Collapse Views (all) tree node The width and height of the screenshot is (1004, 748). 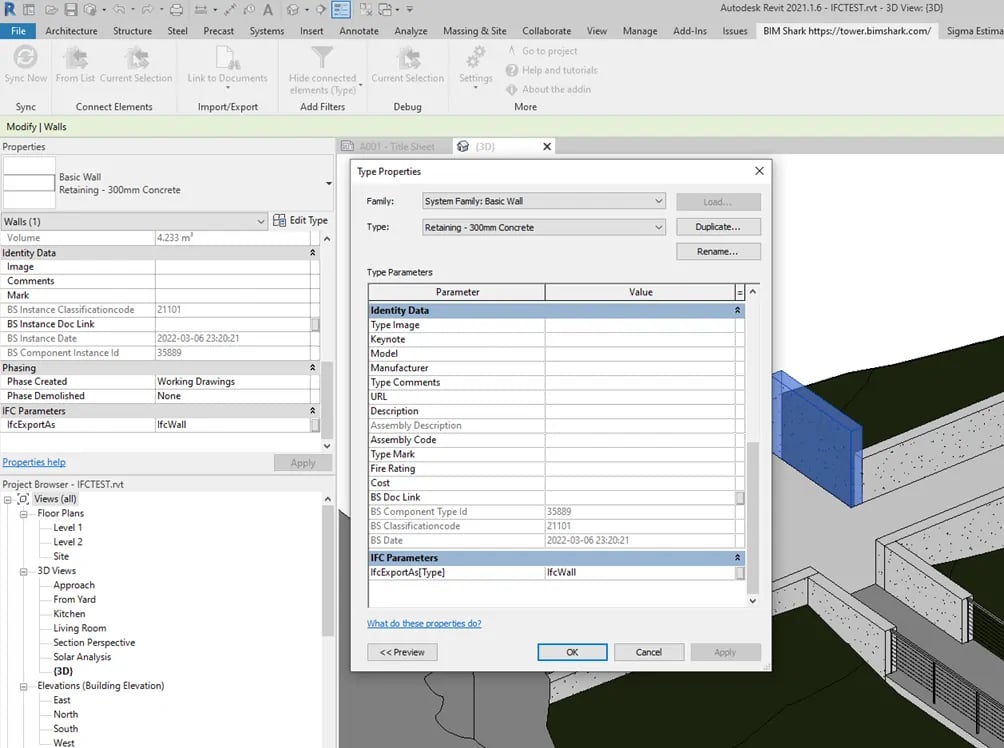[x=8, y=499]
